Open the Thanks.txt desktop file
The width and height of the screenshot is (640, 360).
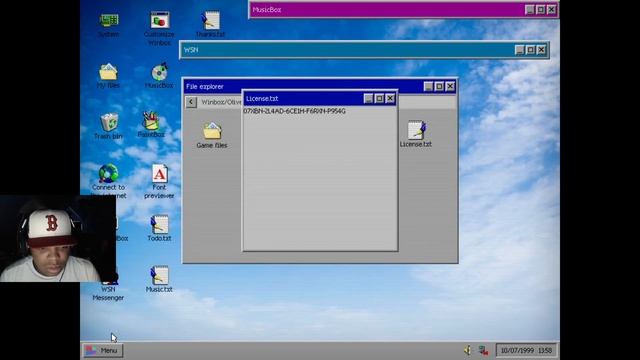pos(210,24)
